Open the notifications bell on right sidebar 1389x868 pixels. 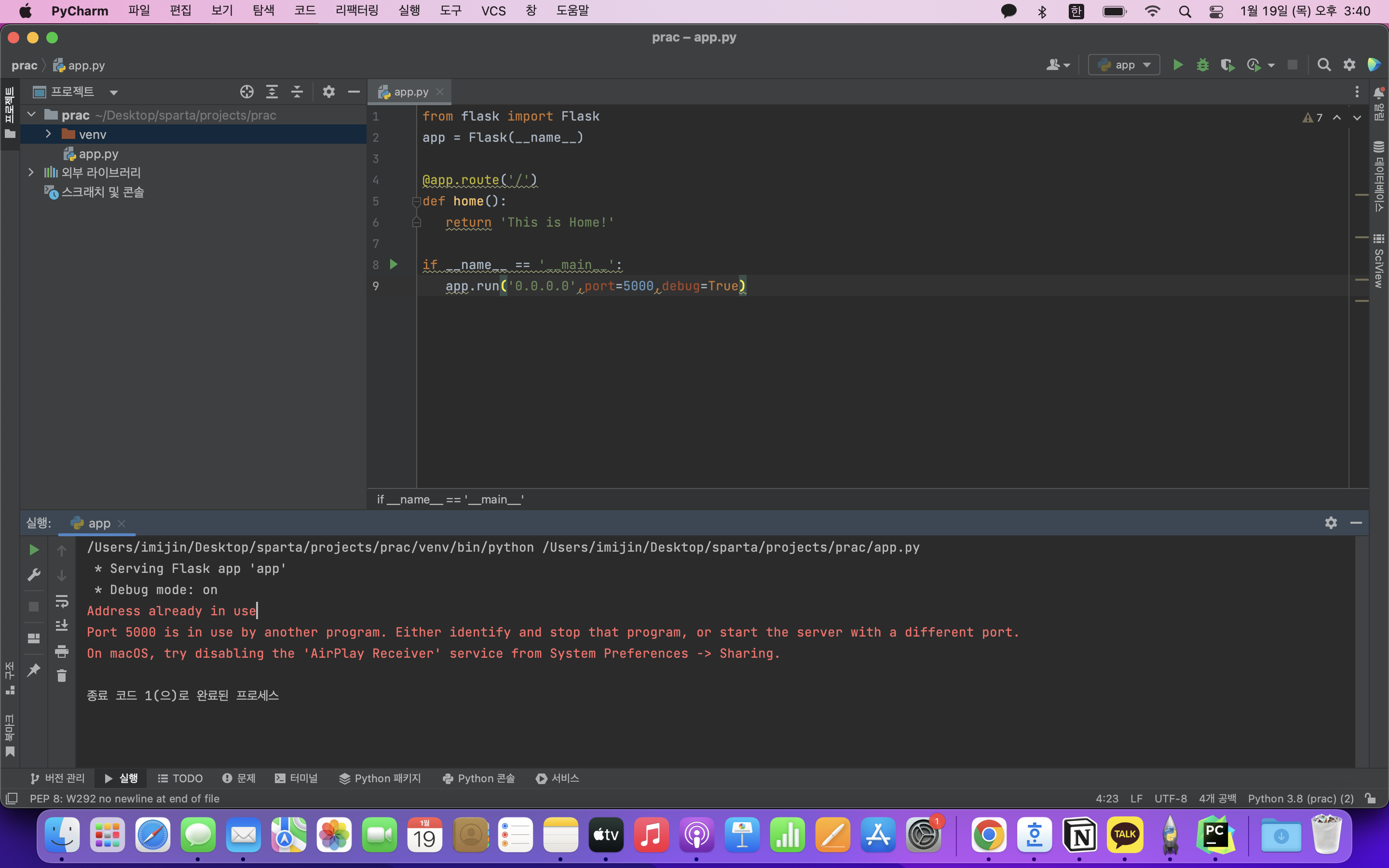point(1379,93)
